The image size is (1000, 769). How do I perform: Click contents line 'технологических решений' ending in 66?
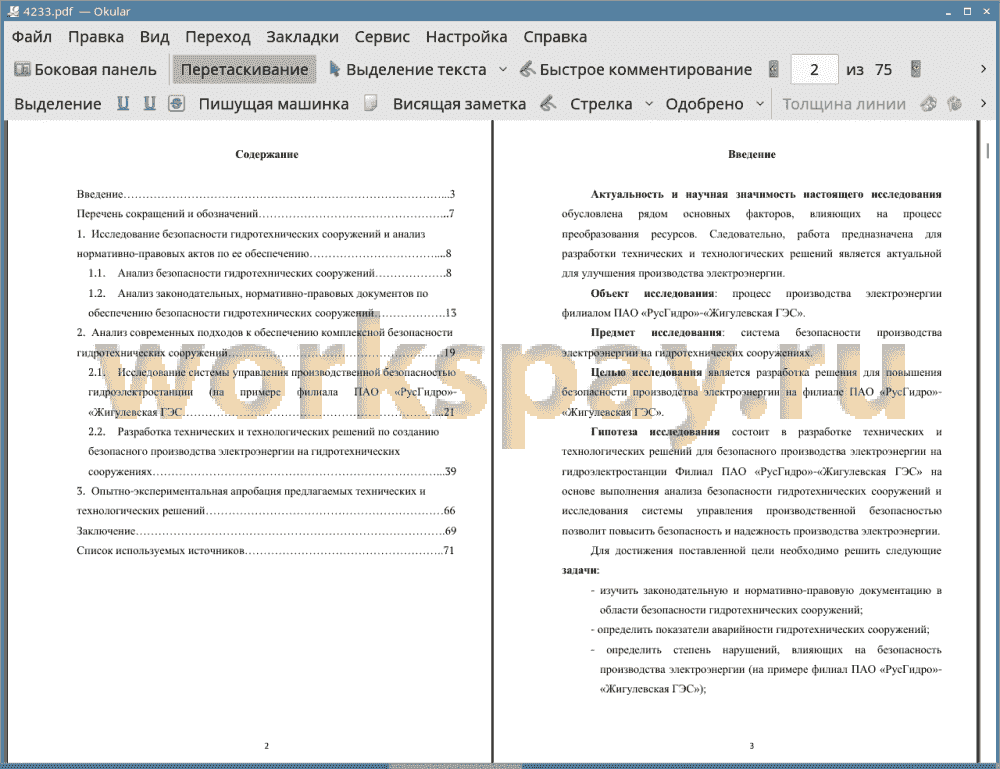[266, 511]
